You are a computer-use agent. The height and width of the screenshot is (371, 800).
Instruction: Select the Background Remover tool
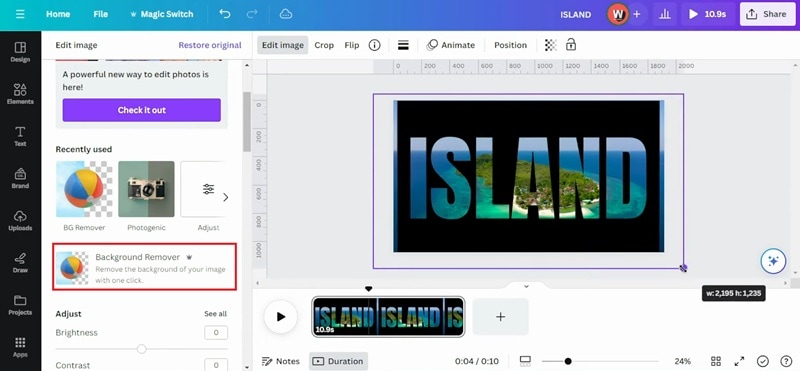coord(144,267)
